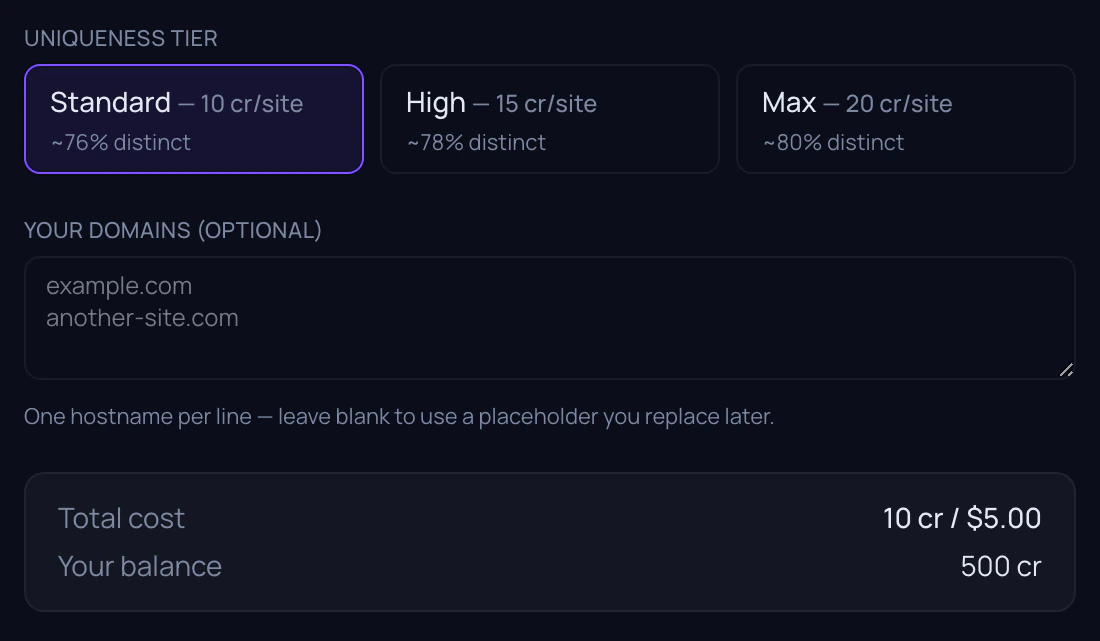Click the Your balance label
1100x641 pixels.
[140, 566]
